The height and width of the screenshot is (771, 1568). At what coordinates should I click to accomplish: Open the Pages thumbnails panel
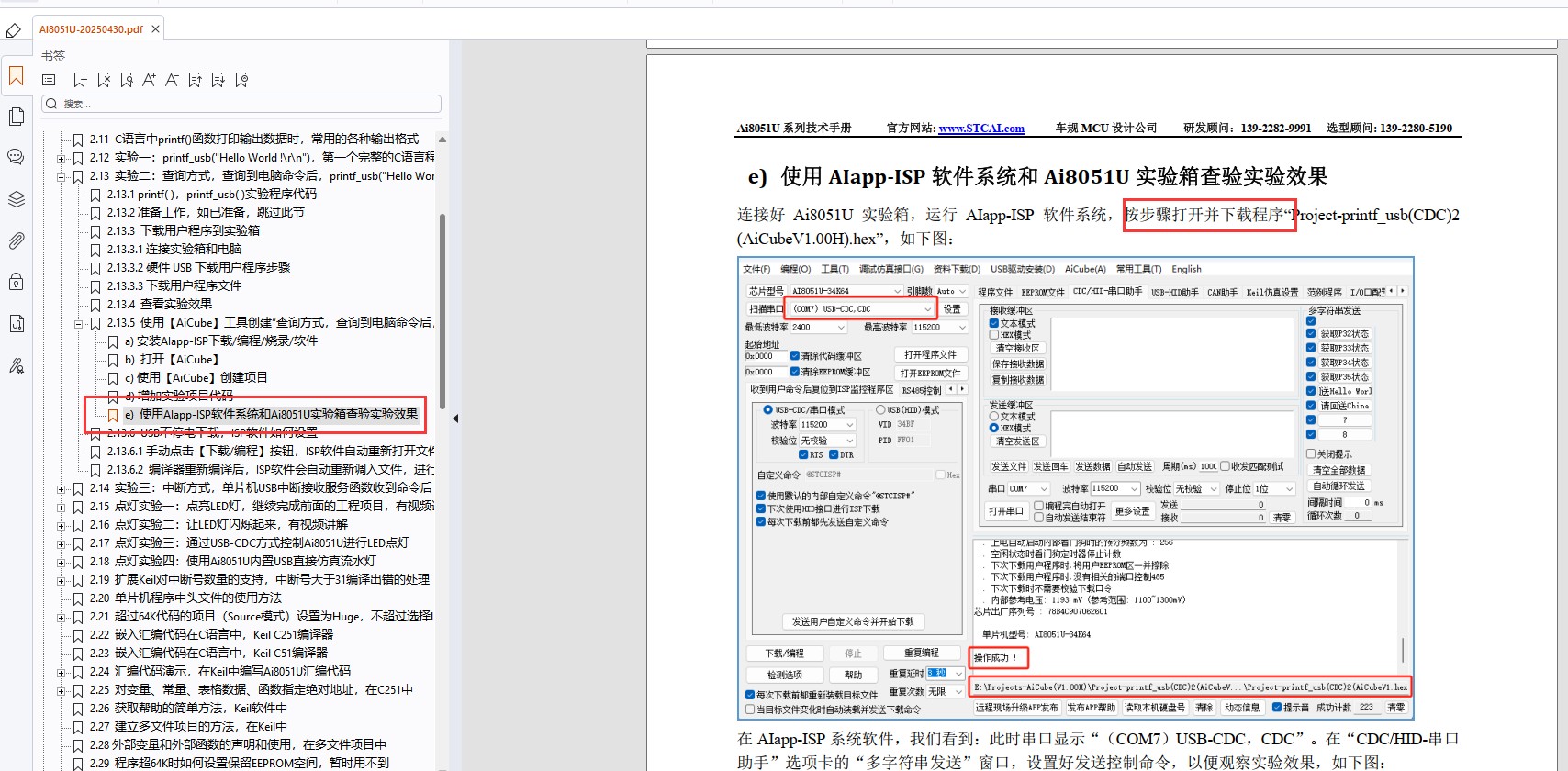tap(16, 117)
